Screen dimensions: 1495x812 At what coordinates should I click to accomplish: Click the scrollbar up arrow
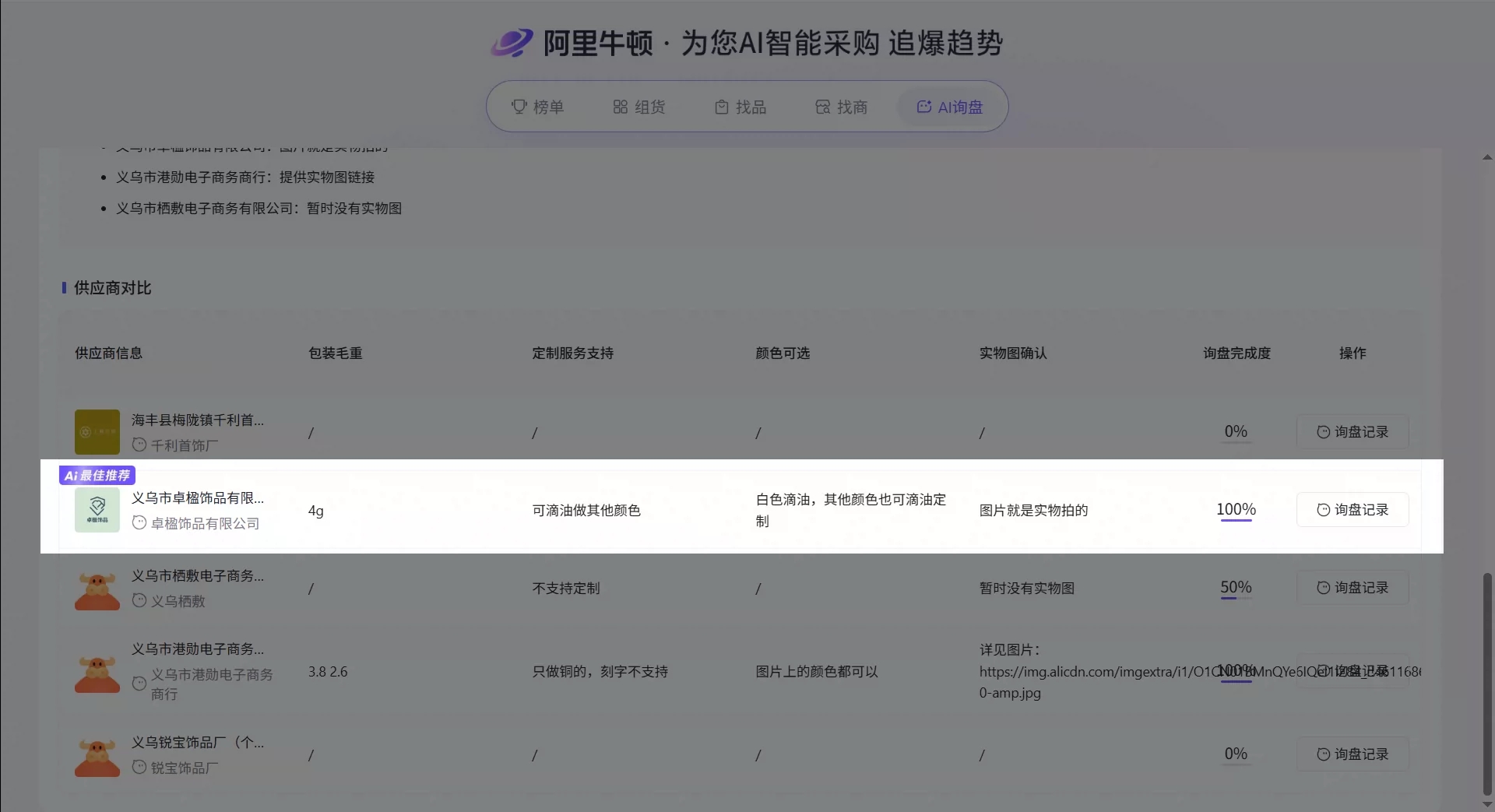[1487, 157]
